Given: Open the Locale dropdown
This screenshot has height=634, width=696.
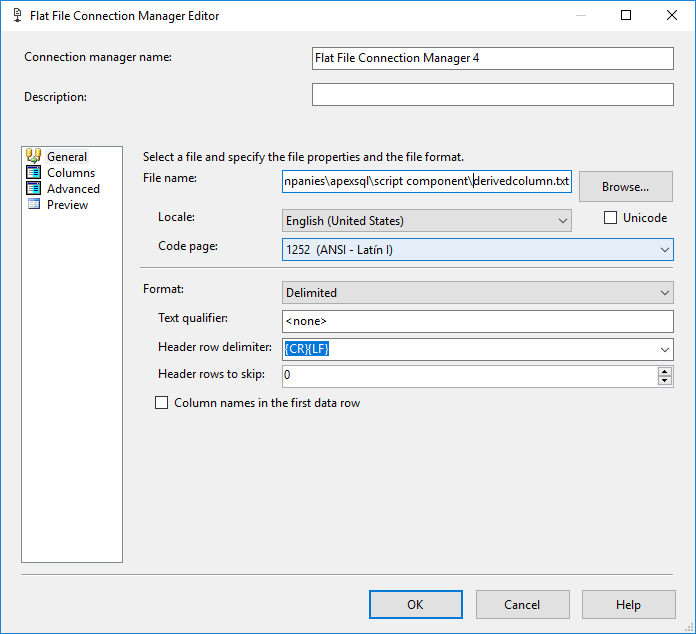Looking at the screenshot, I should click(561, 220).
